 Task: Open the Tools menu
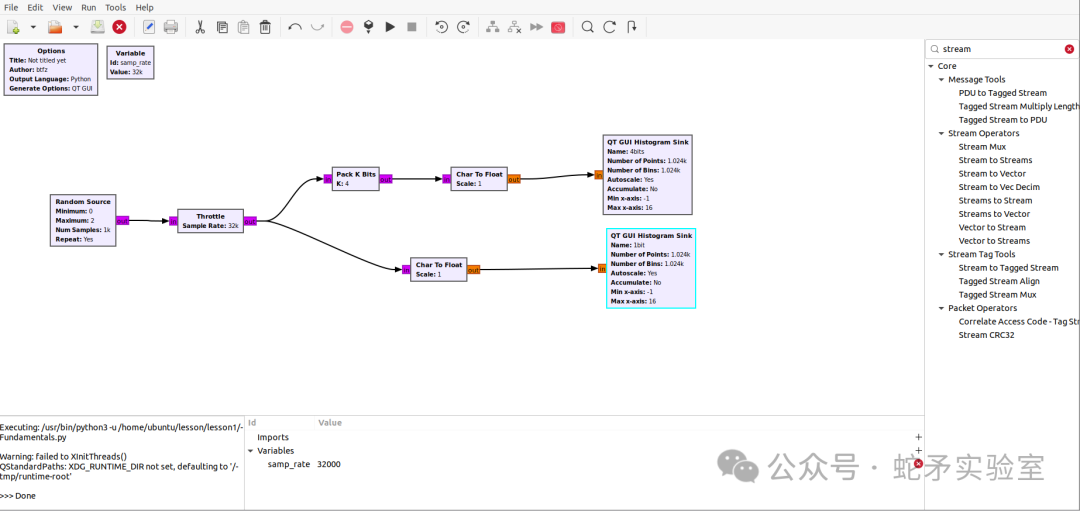[116, 7]
